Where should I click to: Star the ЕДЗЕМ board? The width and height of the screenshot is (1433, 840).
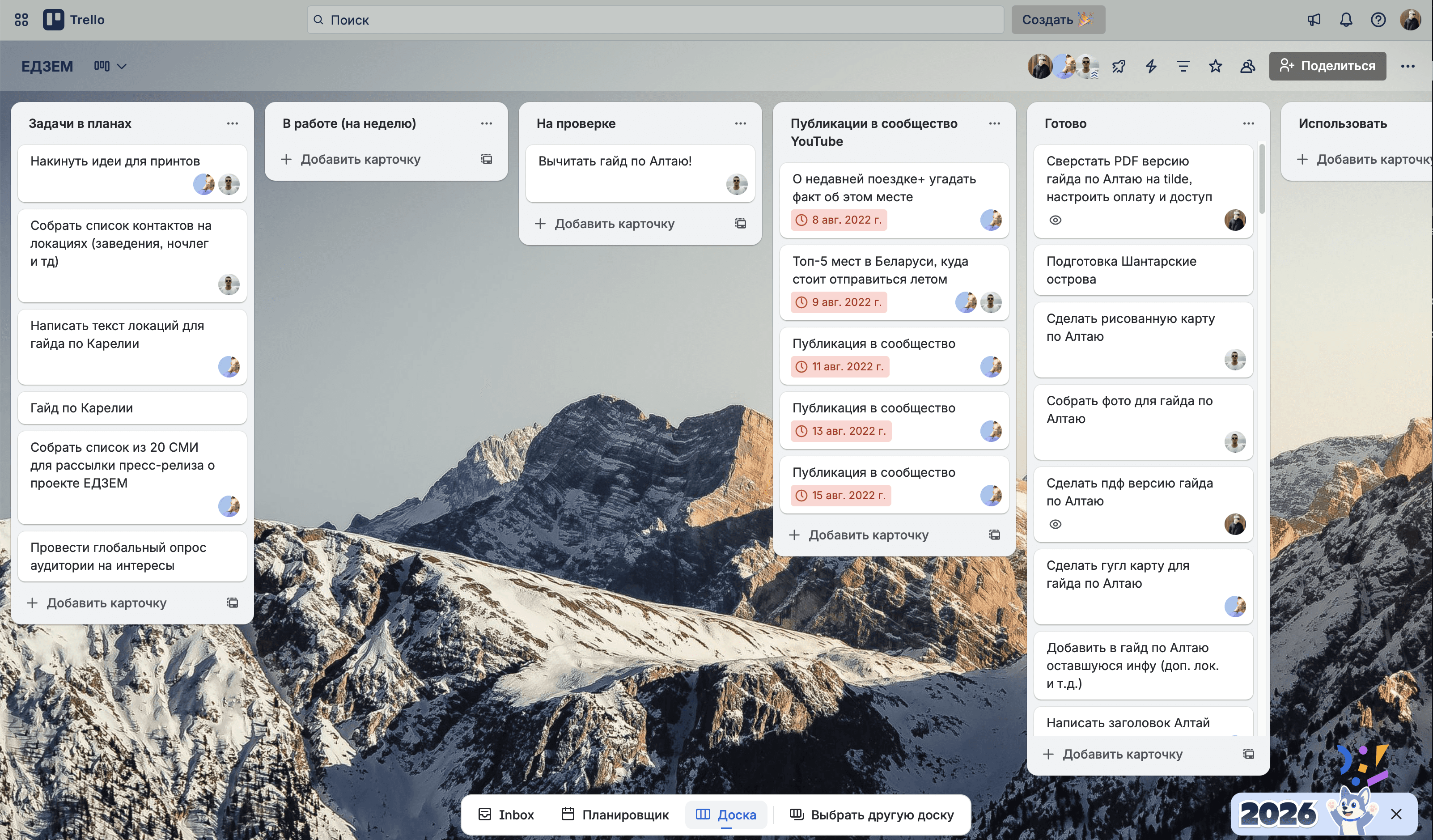coord(1215,66)
